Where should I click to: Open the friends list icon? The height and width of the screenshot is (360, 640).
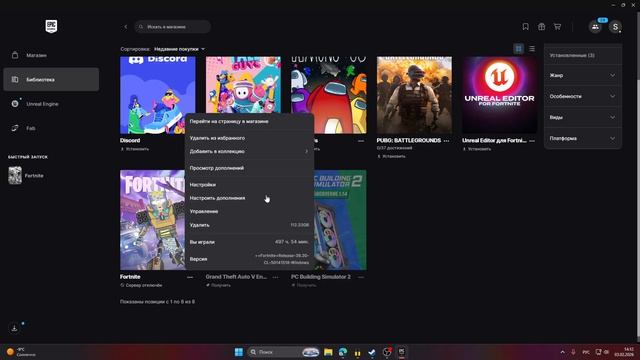click(595, 27)
